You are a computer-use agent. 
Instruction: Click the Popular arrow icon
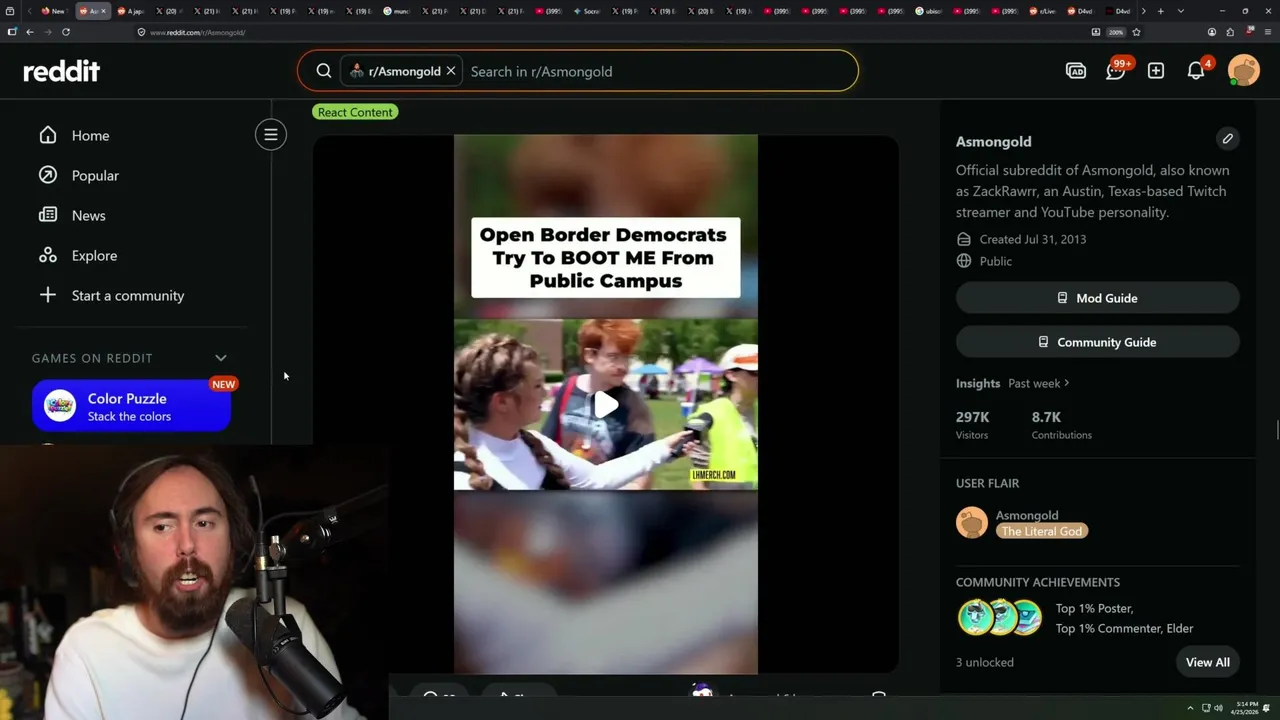tap(48, 175)
